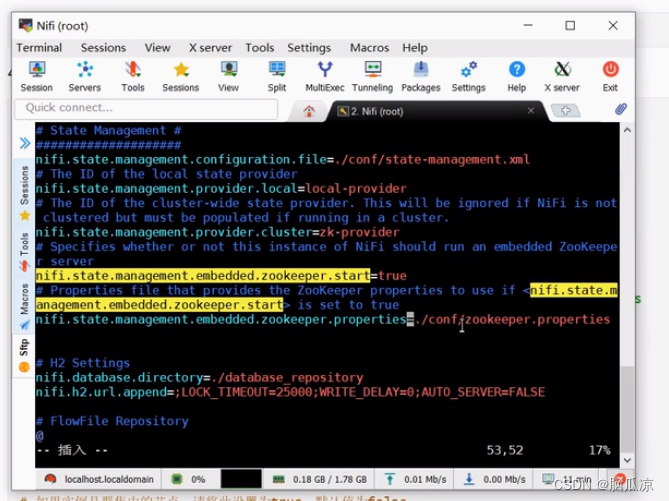Image resolution: width=669 pixels, height=501 pixels.
Task: Focus the Quick connect input field
Action: (x=146, y=108)
